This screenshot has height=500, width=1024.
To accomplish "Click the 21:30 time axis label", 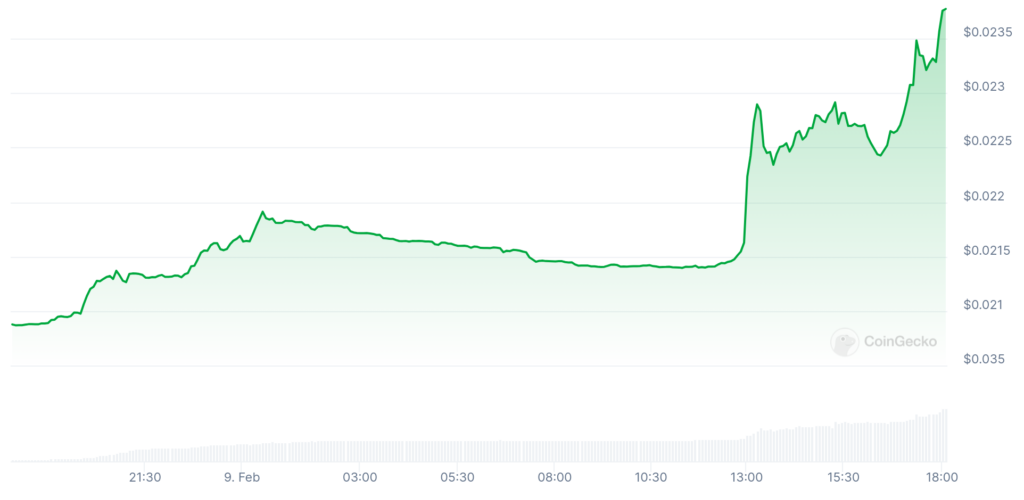I will 146,477.
